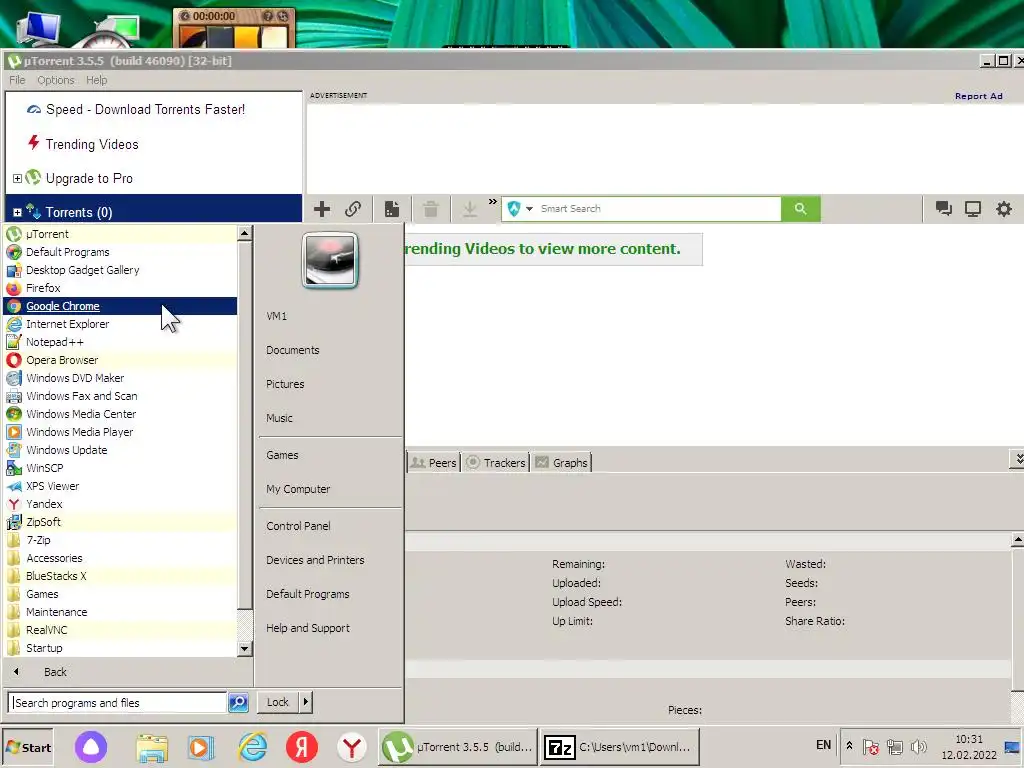The width and height of the screenshot is (1024, 768).
Task: Click the Start Torrent download arrow icon
Action: (x=470, y=209)
